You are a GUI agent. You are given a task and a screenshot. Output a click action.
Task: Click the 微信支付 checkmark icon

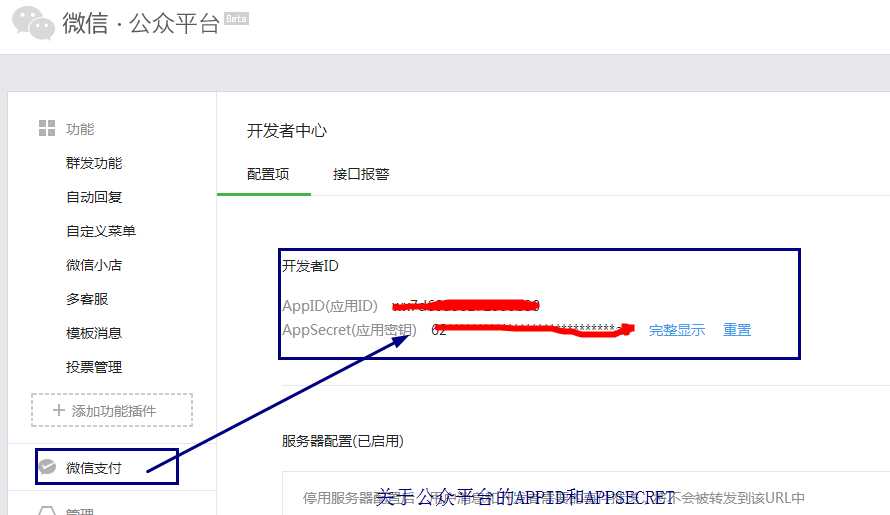click(48, 467)
